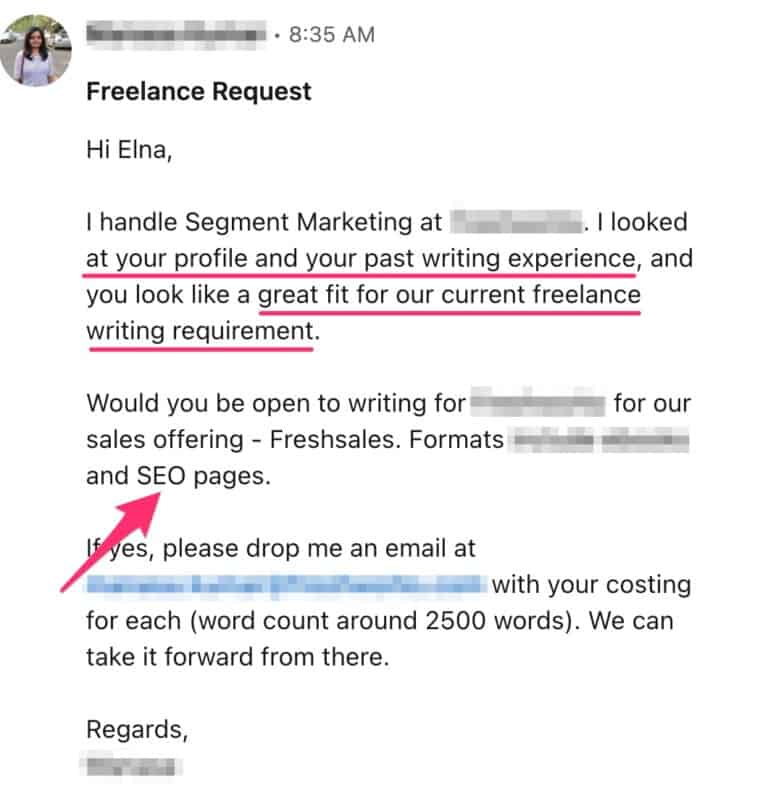Click underlined "your past writing experience" phrase

click(475, 260)
